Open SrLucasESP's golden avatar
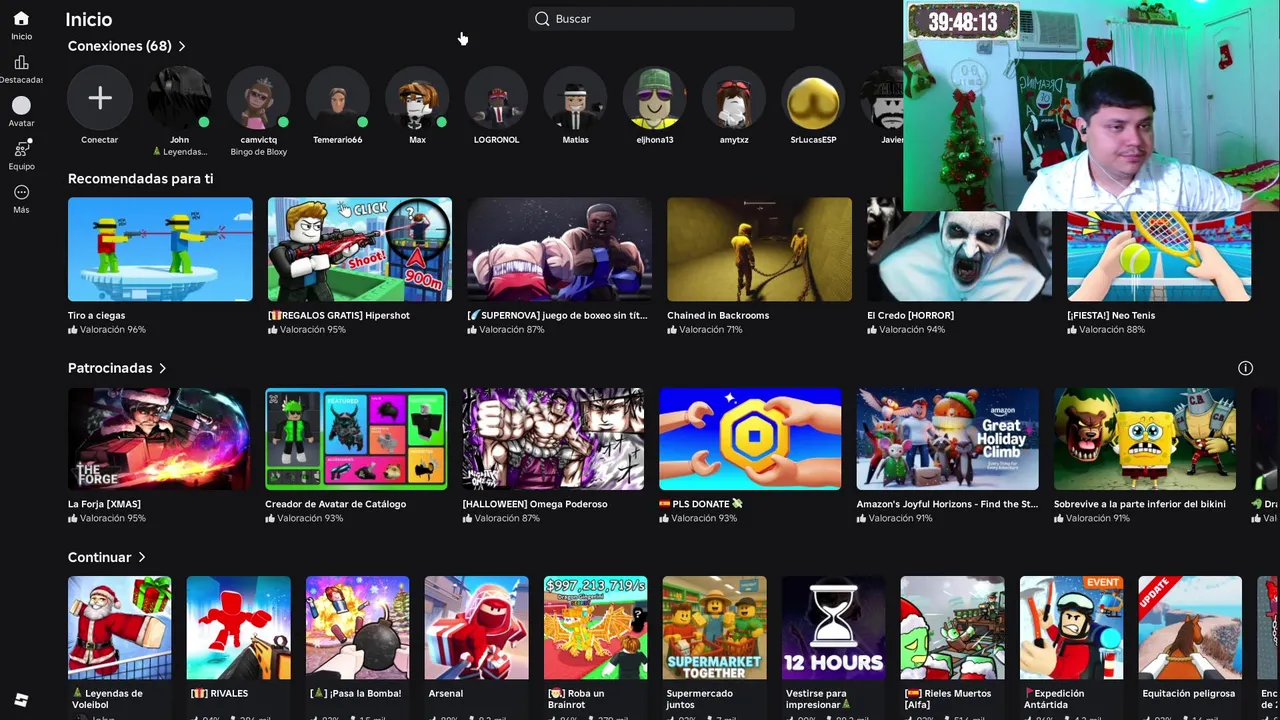The width and height of the screenshot is (1280, 720). pyautogui.click(x=813, y=98)
